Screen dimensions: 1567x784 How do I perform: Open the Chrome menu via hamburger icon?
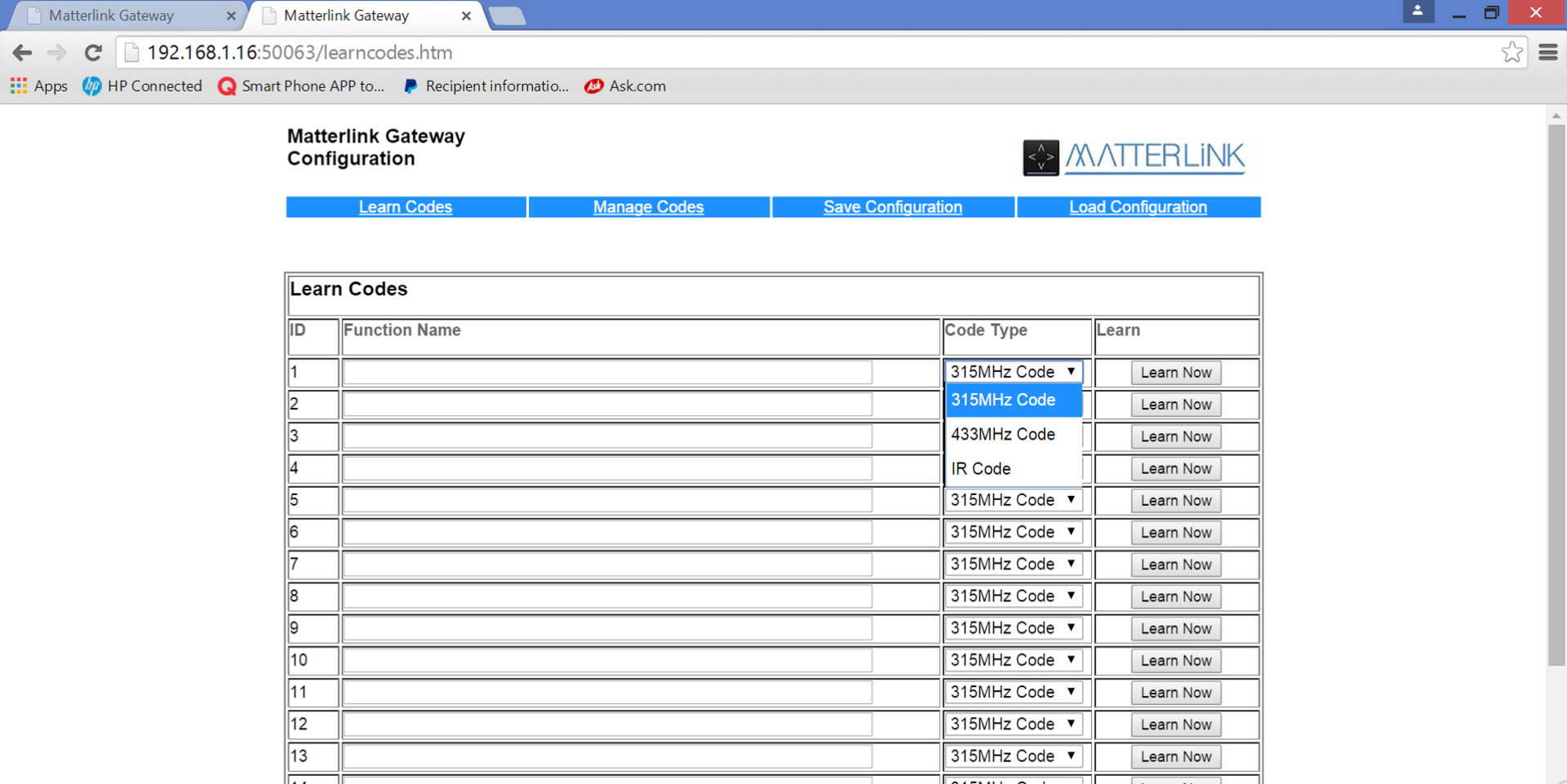tap(1548, 52)
